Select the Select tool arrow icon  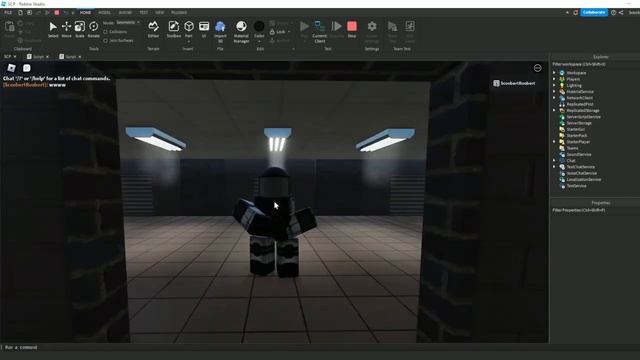pos(53,27)
